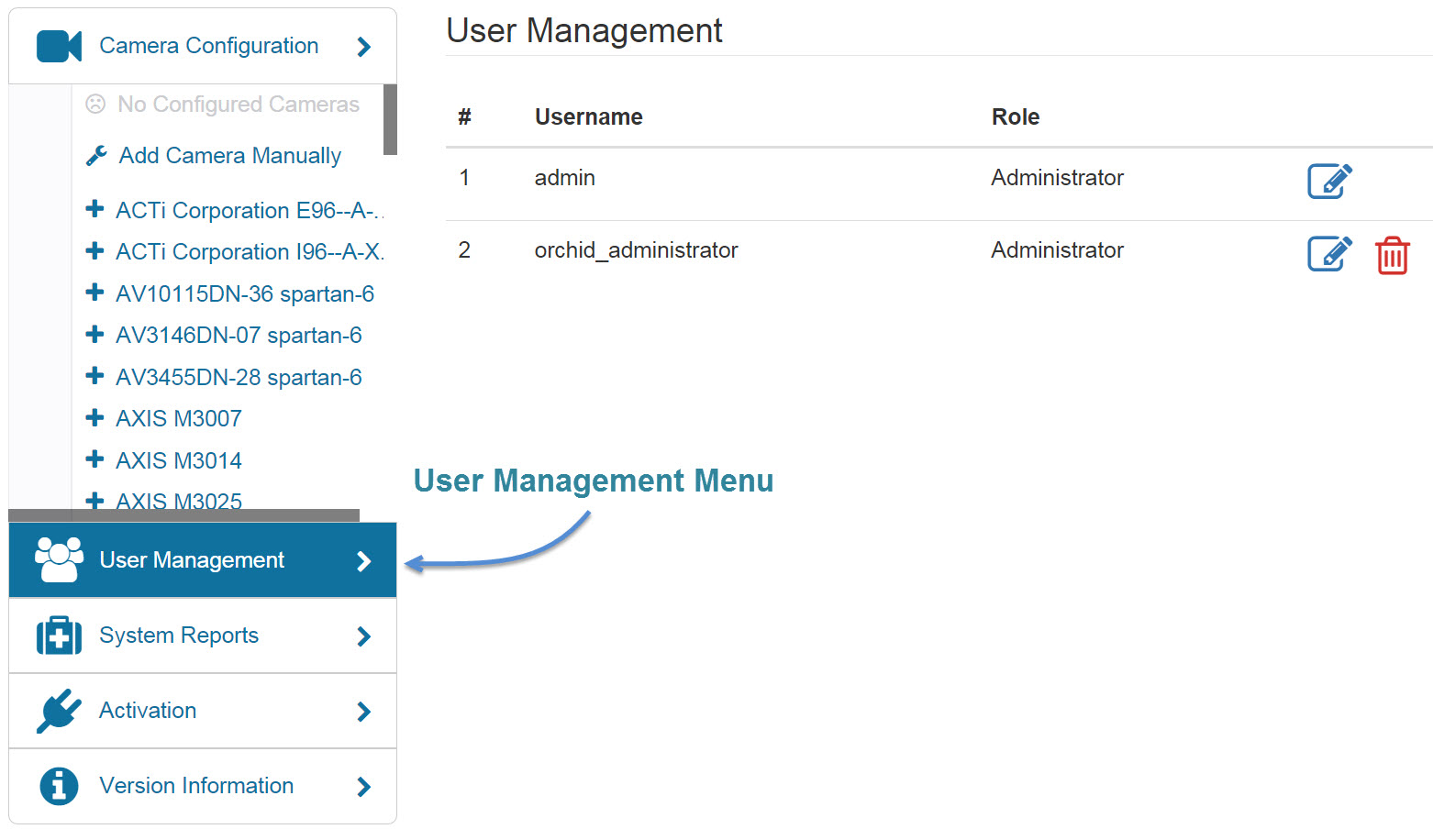Click the User Management chevron arrow
Image resolution: width=1433 pixels, height=840 pixels.
point(364,561)
